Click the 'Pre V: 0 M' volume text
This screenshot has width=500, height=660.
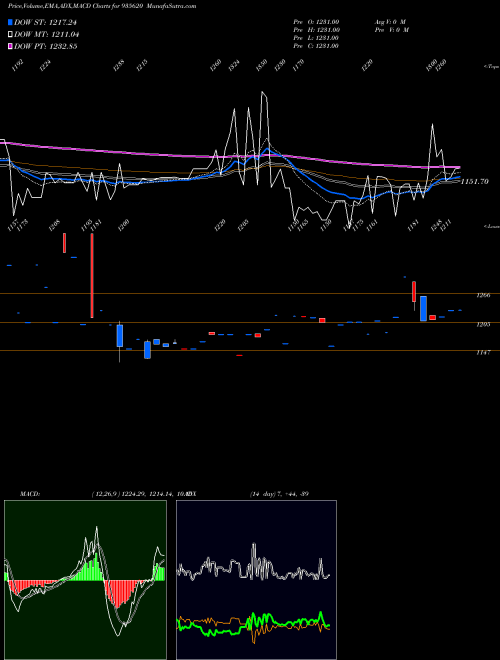(x=391, y=30)
